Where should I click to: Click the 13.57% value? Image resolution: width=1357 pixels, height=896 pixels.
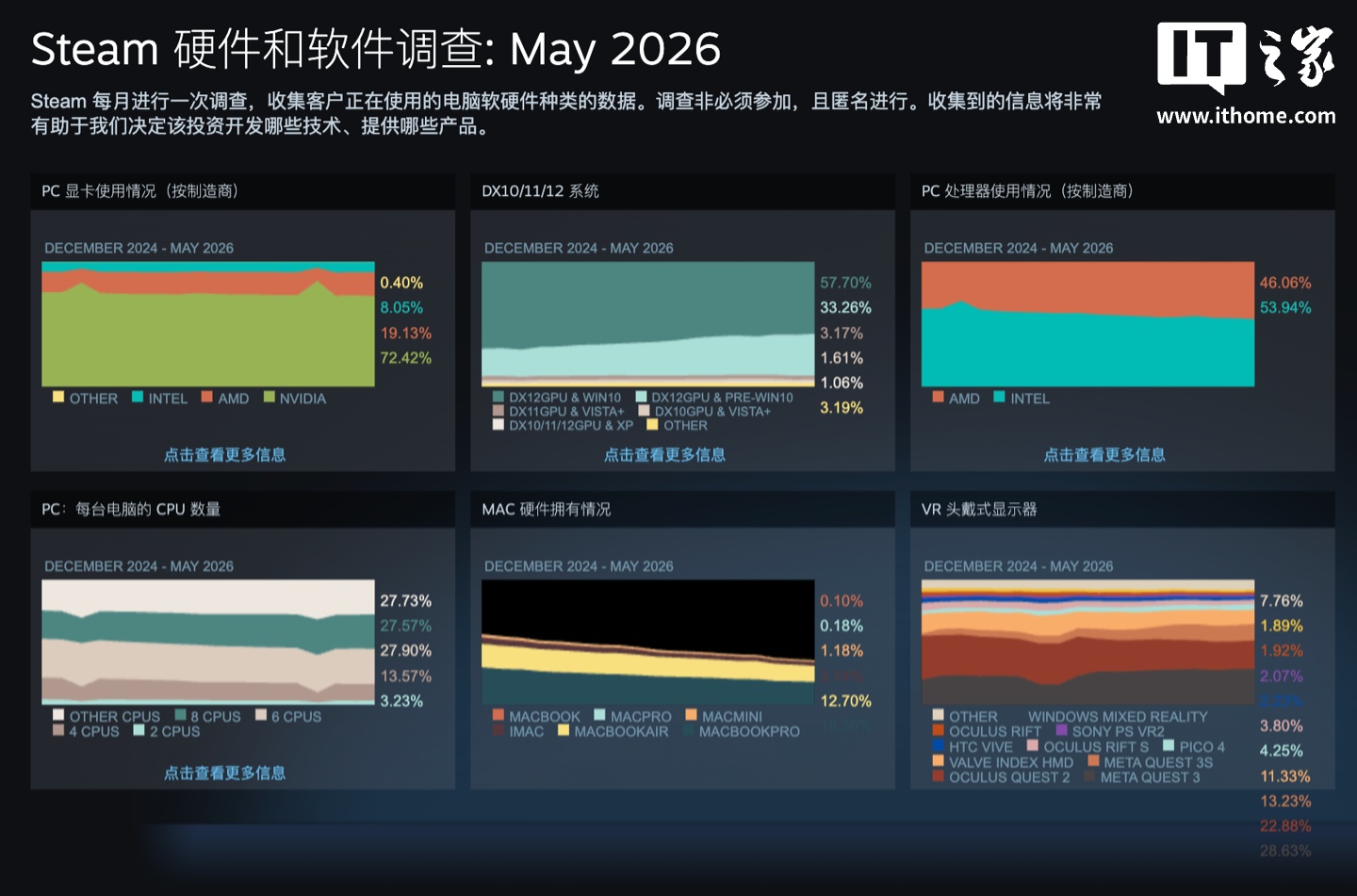[x=406, y=676]
